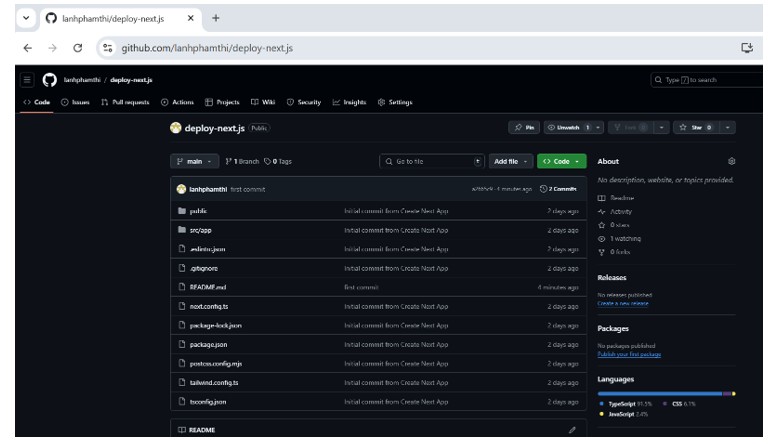This screenshot has width=775, height=444.
Task: Open the public folder
Action: (x=198, y=211)
